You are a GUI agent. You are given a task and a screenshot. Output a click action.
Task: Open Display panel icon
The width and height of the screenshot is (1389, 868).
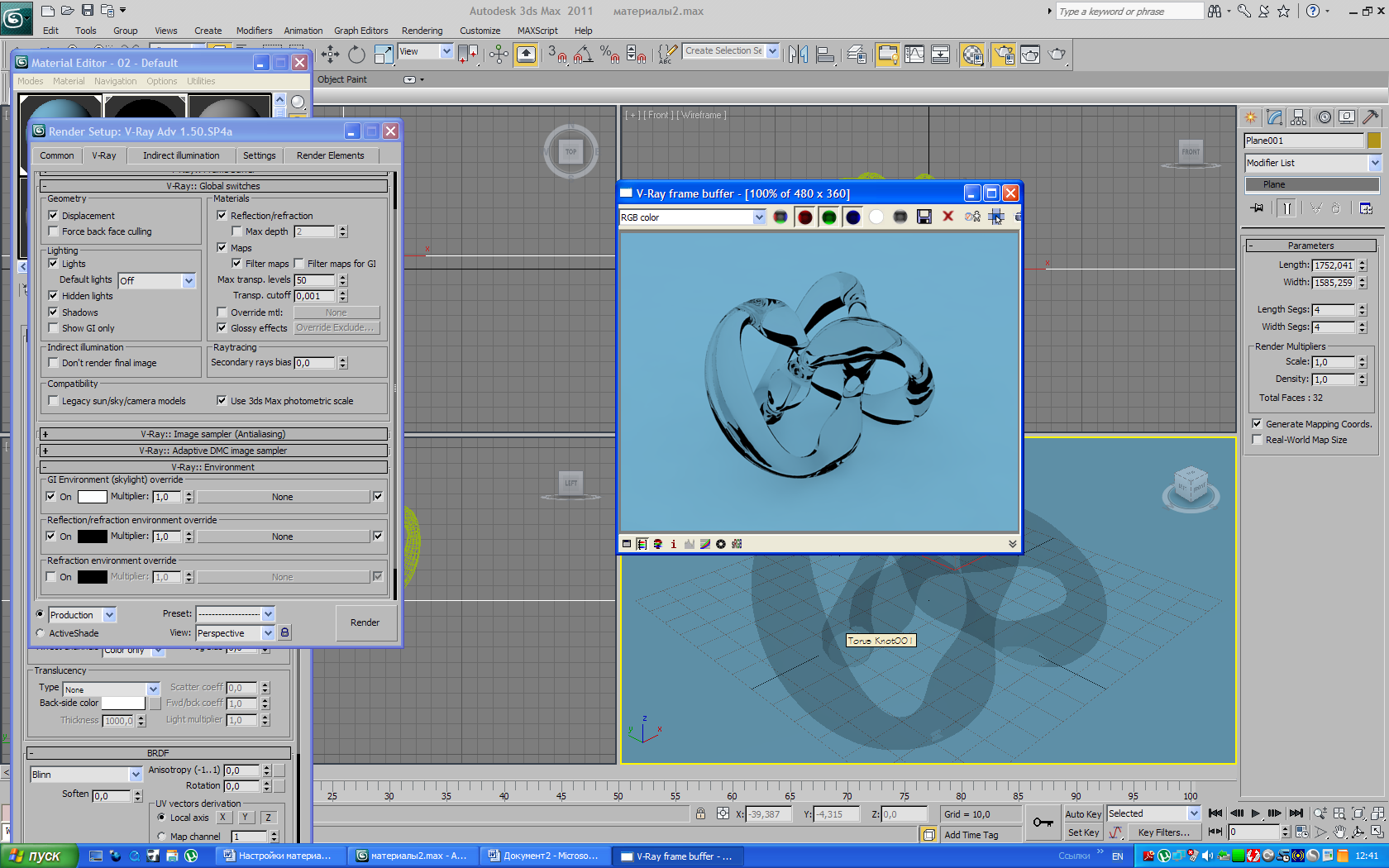(x=1347, y=117)
